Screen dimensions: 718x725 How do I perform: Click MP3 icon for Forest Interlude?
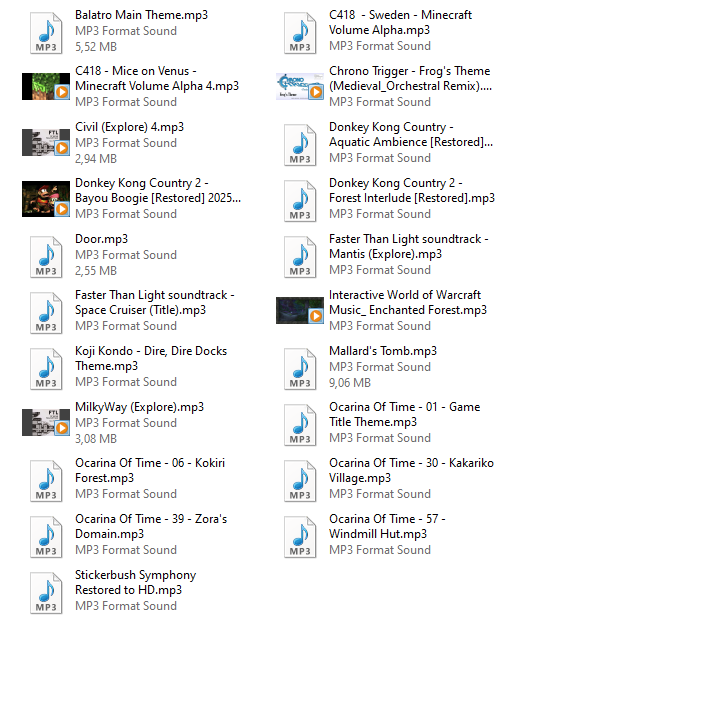point(300,201)
